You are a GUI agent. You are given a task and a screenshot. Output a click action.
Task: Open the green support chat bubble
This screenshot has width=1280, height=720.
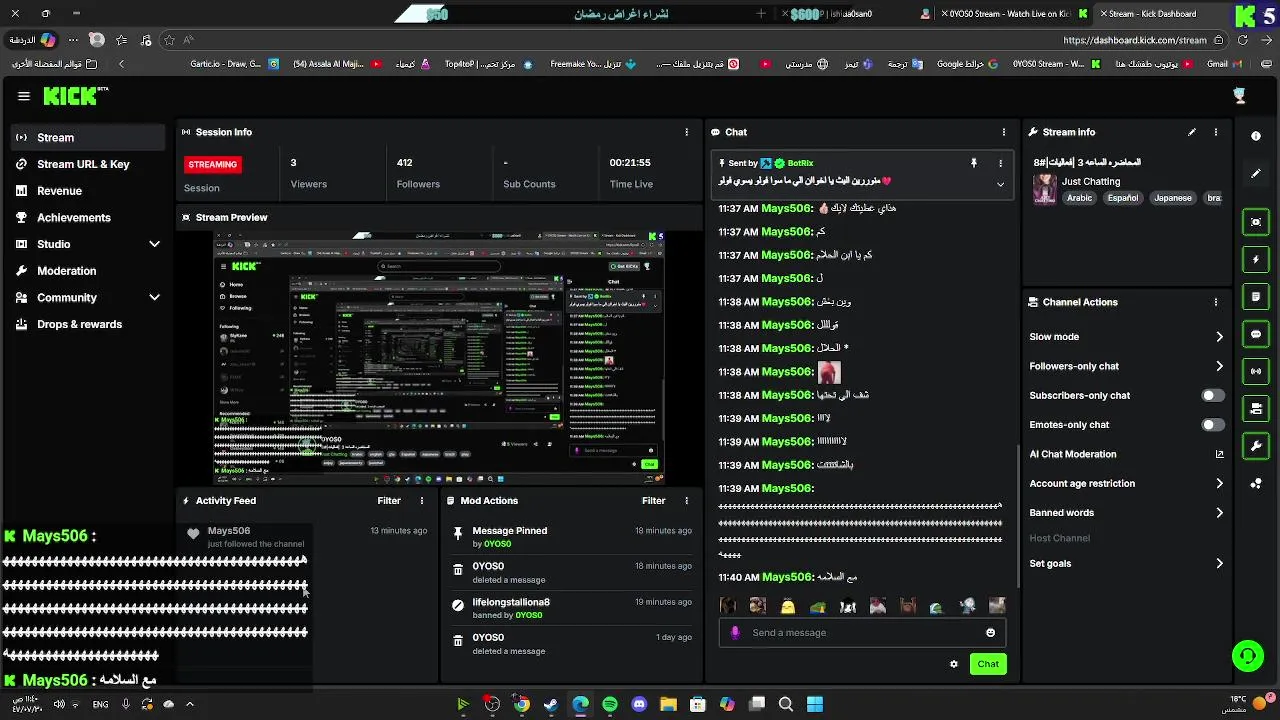click(x=1248, y=656)
